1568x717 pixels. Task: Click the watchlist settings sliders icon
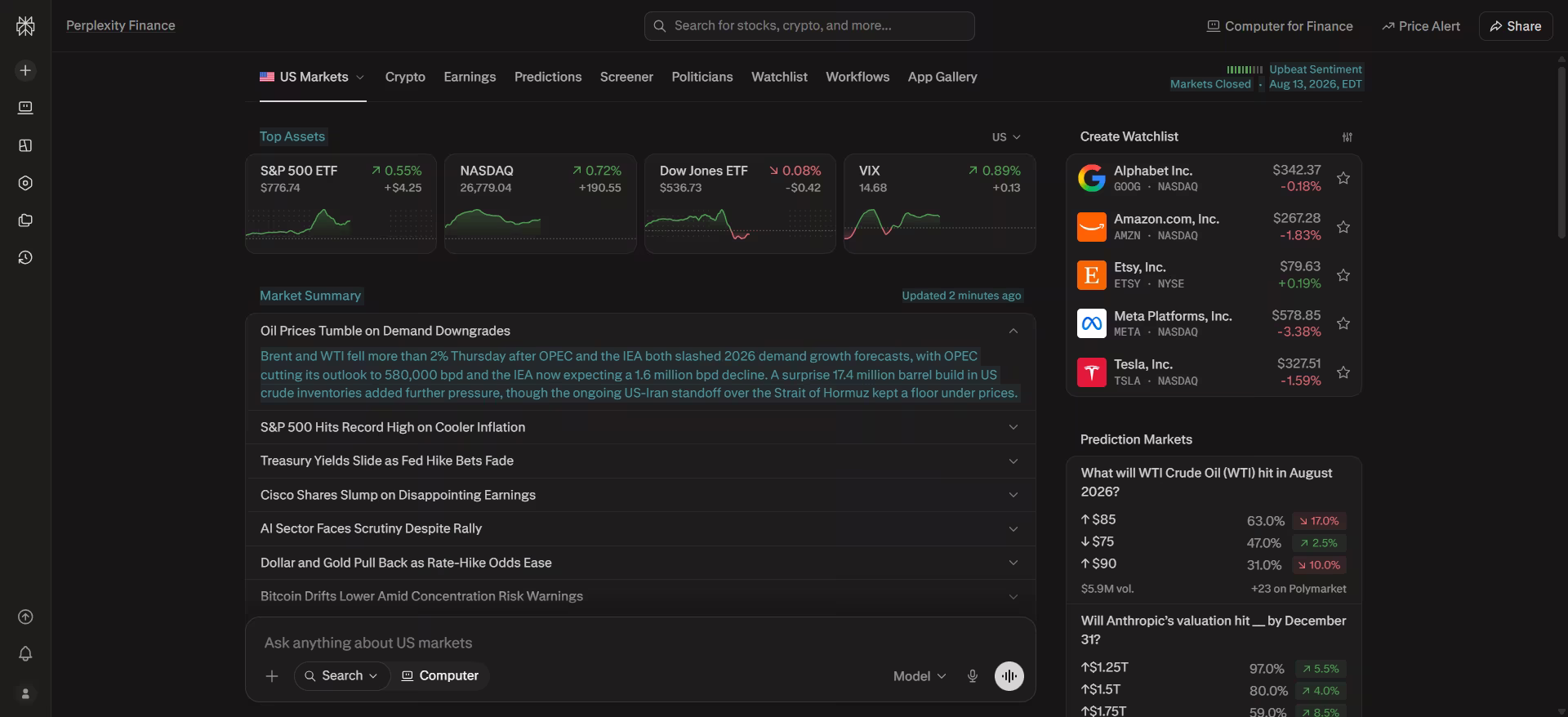[1347, 137]
